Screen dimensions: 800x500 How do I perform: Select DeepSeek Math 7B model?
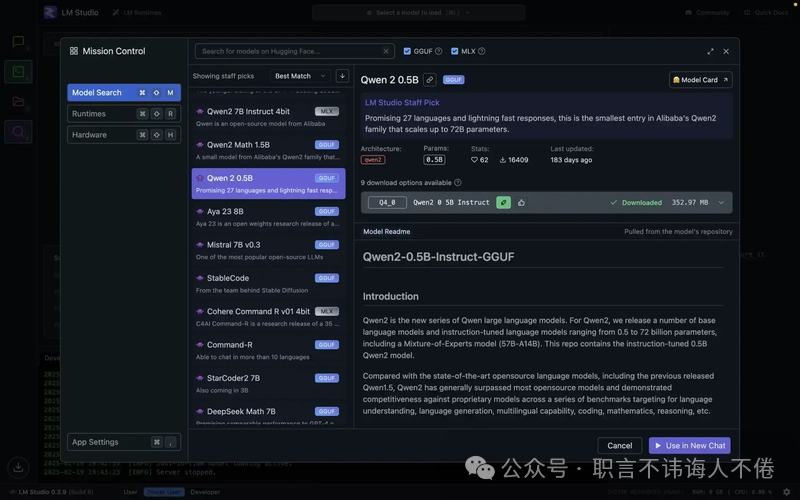point(268,415)
